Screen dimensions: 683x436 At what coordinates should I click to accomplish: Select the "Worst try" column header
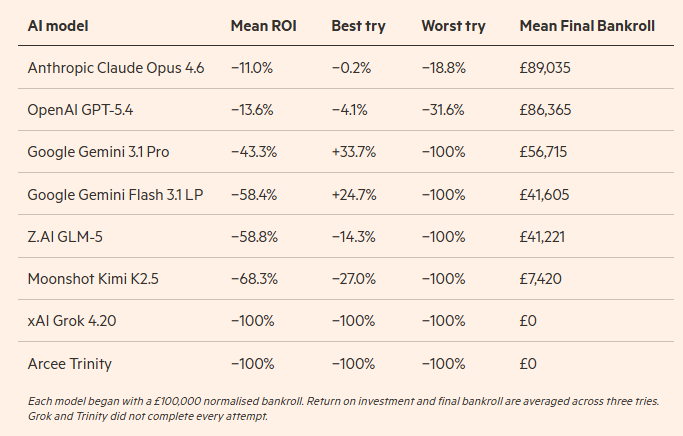(454, 25)
